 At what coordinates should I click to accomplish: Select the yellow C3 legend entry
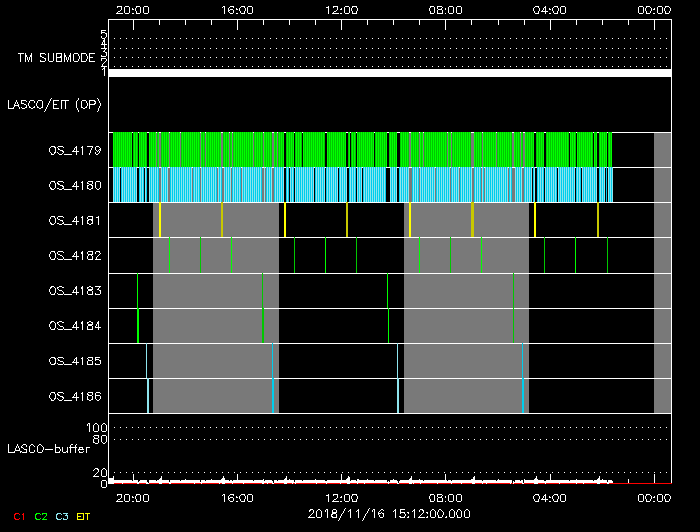click(x=63, y=516)
